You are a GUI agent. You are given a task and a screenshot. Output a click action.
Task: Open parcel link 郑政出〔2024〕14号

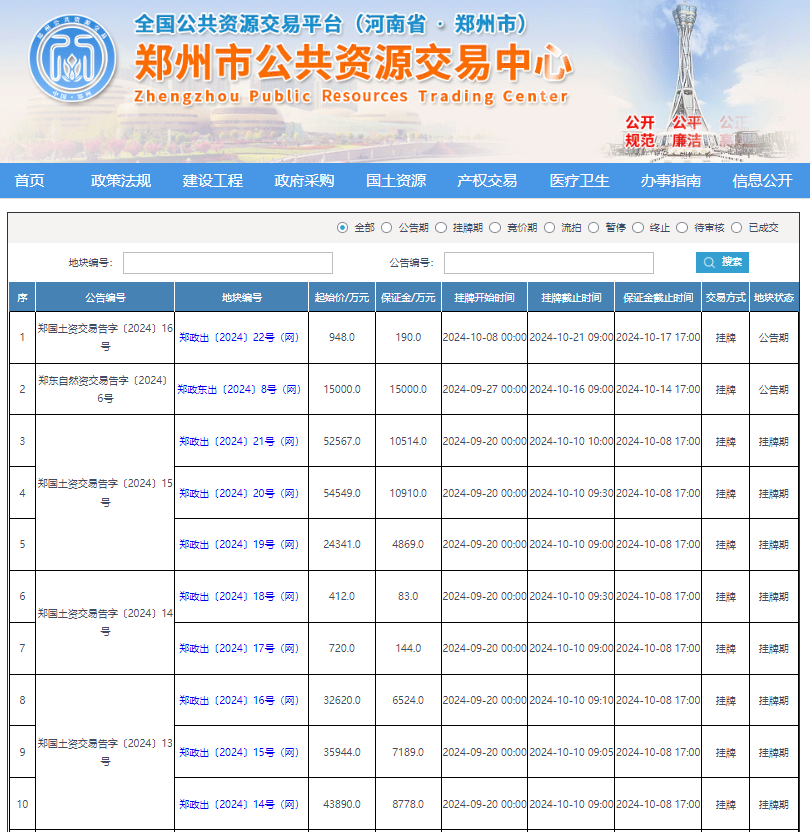[x=239, y=804]
